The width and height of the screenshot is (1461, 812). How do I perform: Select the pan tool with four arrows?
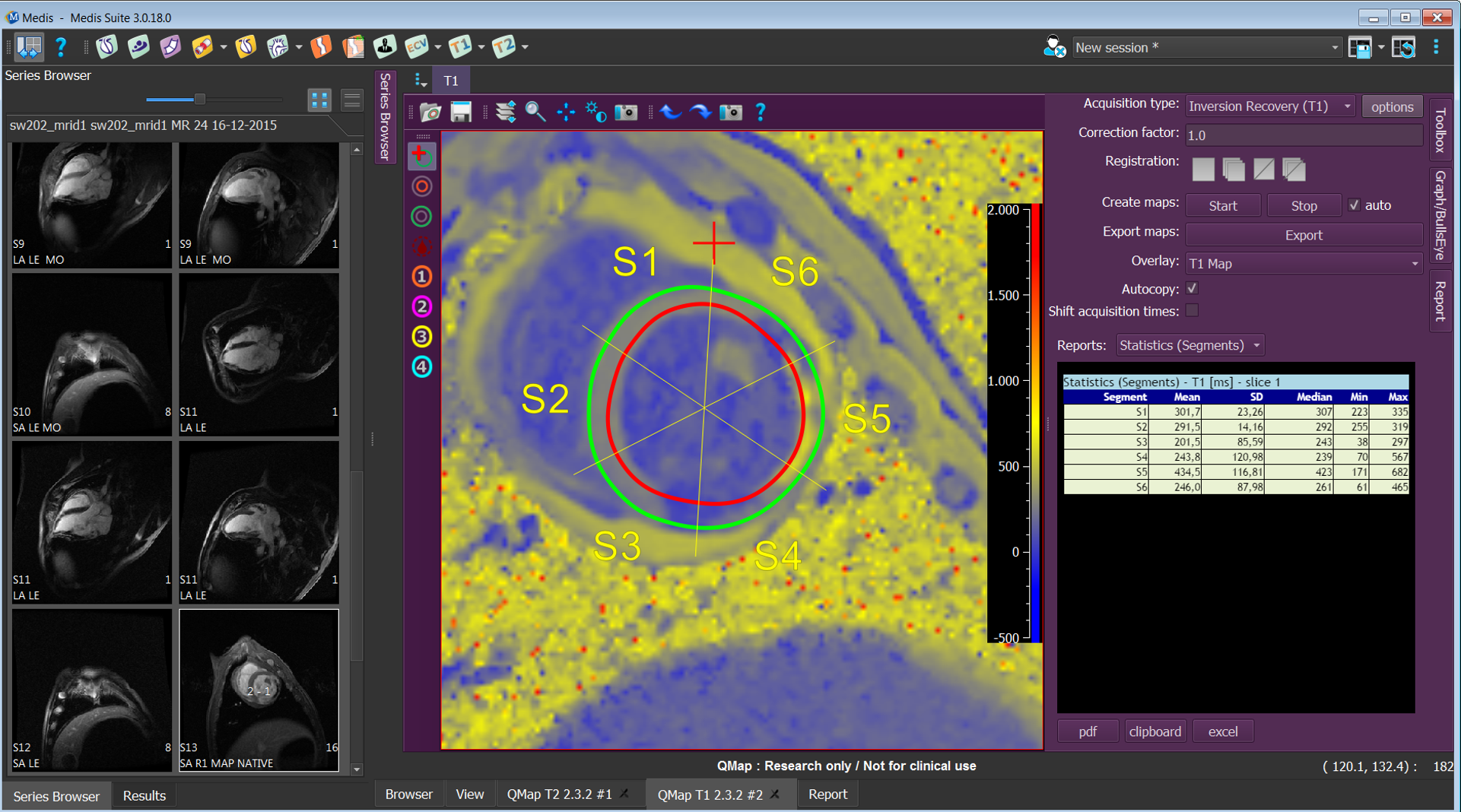566,113
